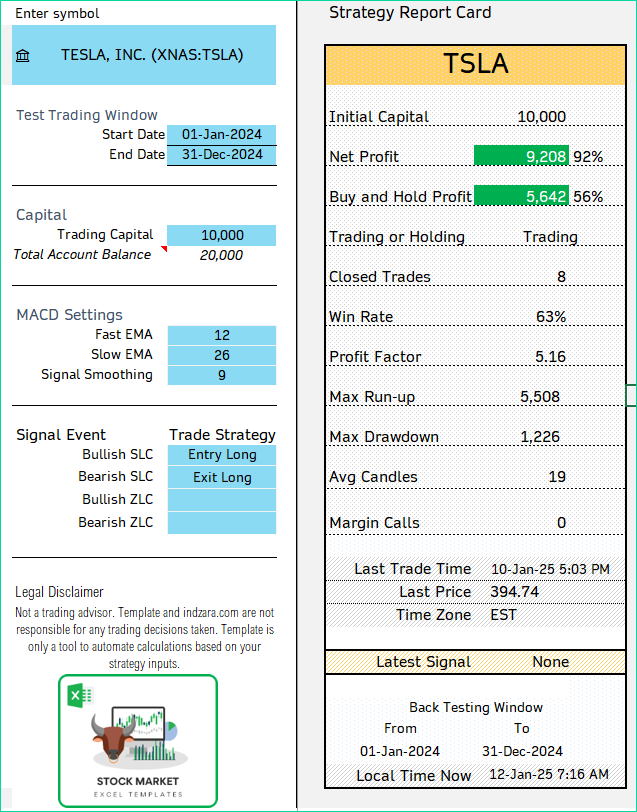
Task: Click the green Net Profit bar 9,208
Action: tap(521, 156)
